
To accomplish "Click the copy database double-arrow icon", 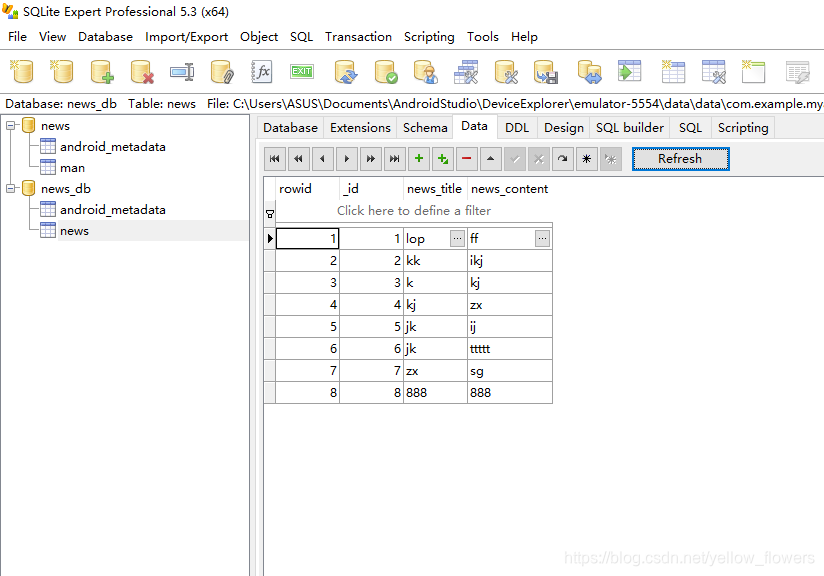I will [589, 71].
